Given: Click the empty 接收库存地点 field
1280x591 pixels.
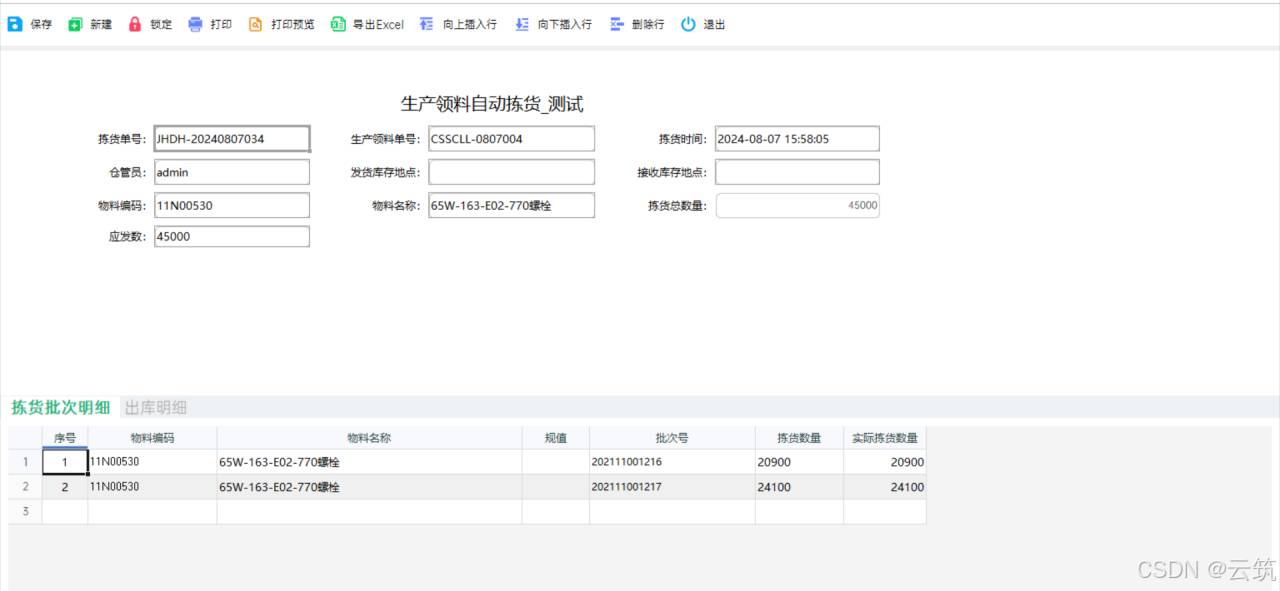Looking at the screenshot, I should coord(797,172).
